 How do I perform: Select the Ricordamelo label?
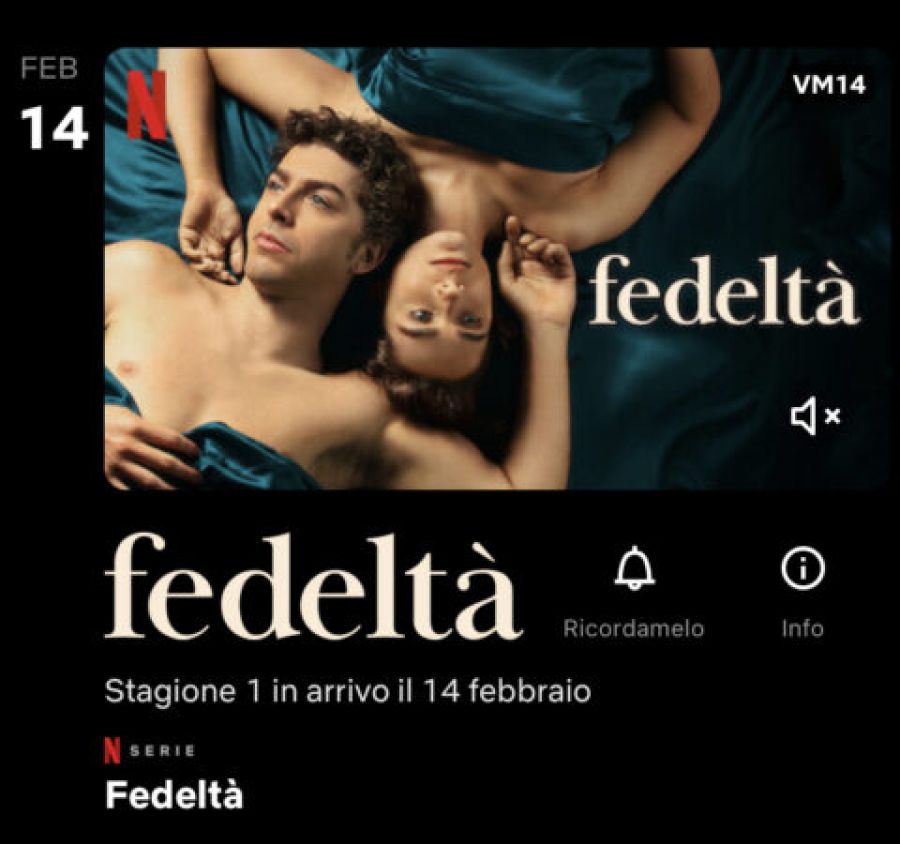coord(634,628)
